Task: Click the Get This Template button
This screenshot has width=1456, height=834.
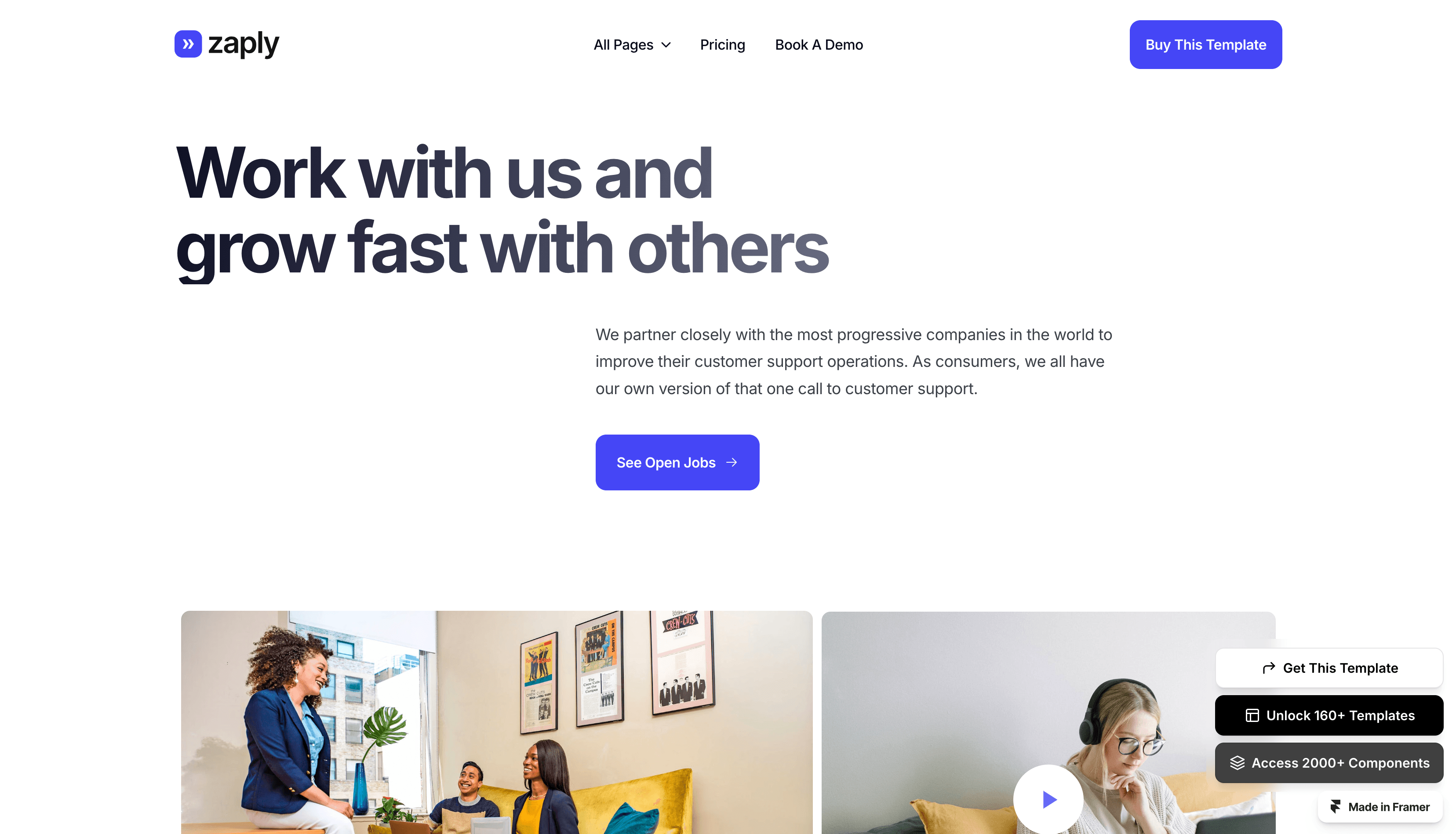Action: tap(1329, 668)
